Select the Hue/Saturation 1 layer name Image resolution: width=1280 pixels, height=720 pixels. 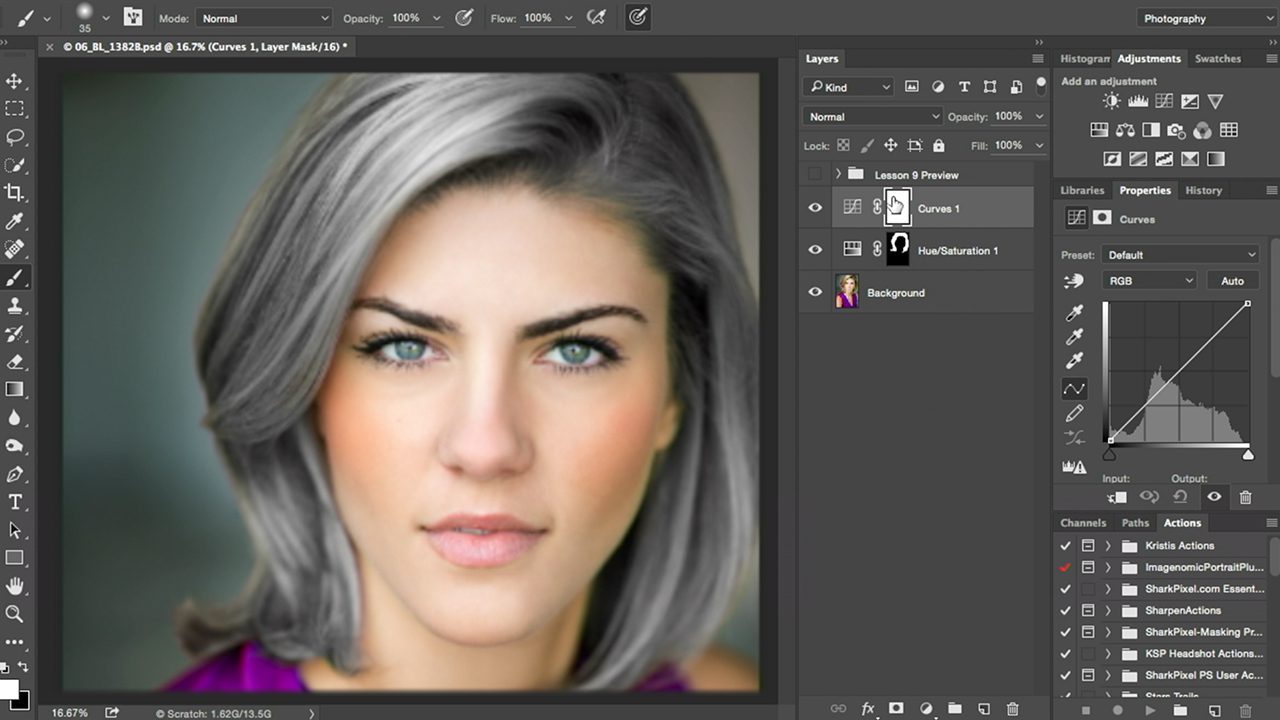coord(958,250)
